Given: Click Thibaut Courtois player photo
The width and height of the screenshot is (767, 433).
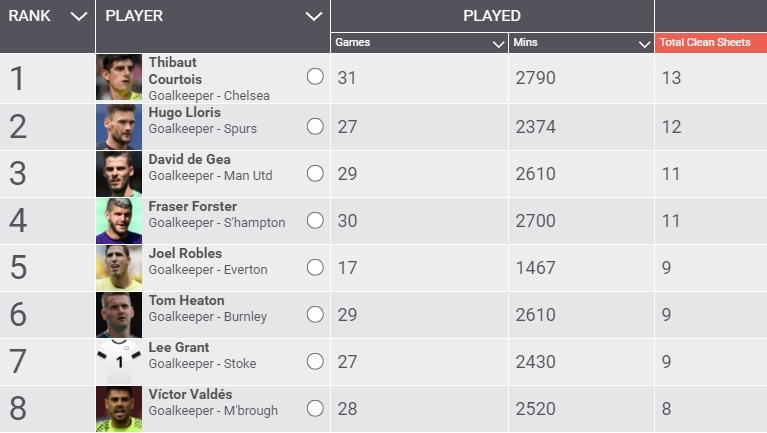Looking at the screenshot, I should click(119, 77).
